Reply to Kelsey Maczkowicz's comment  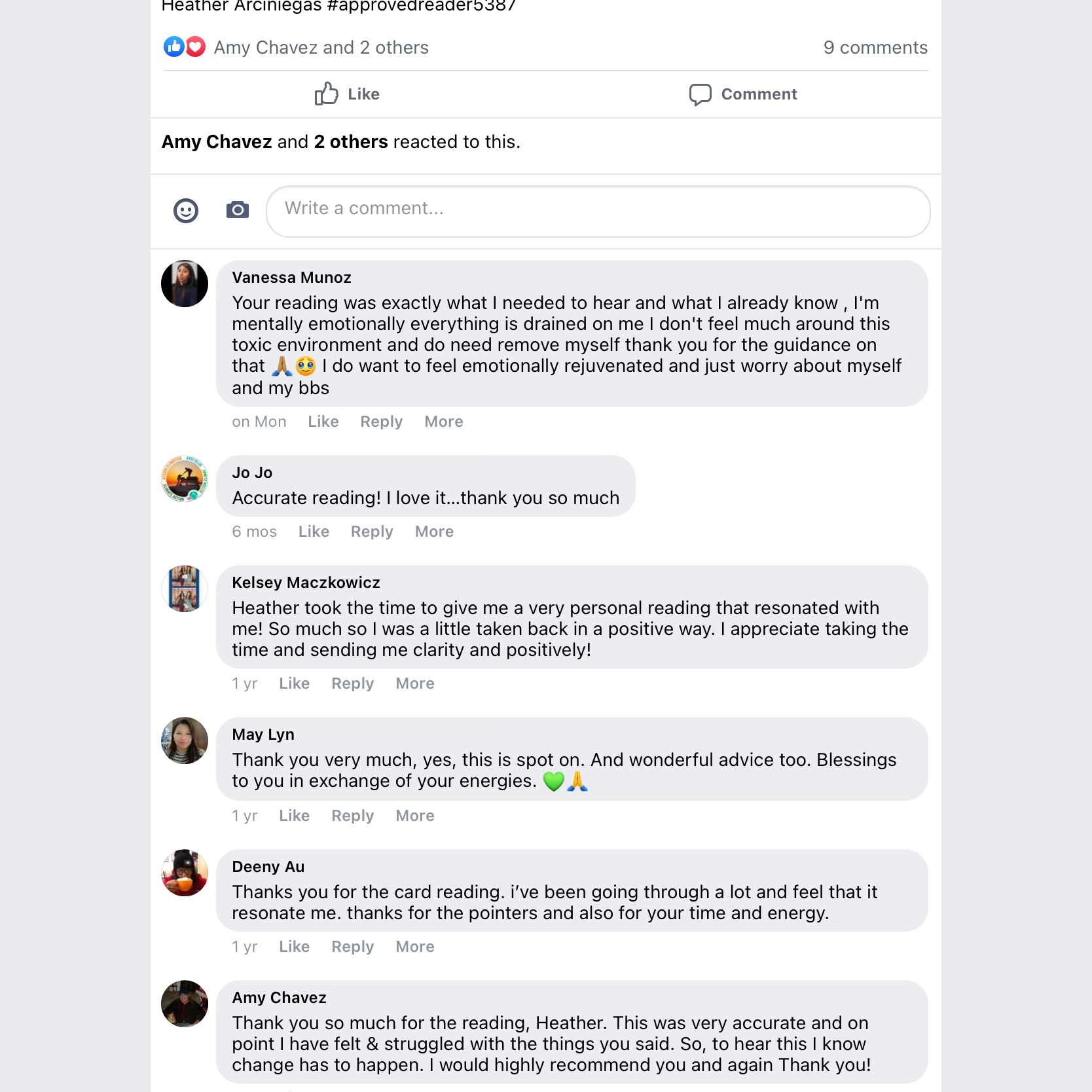352,684
